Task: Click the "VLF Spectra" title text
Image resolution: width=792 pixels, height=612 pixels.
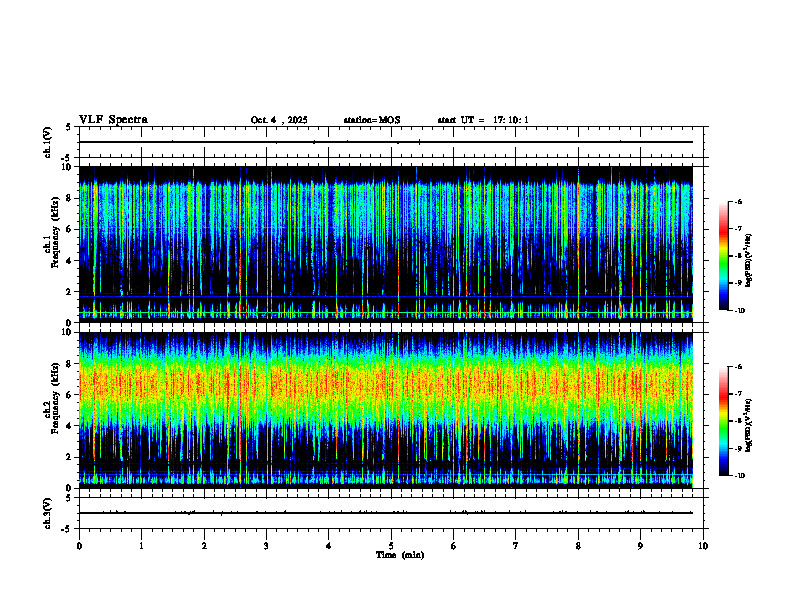Action: 113,119
